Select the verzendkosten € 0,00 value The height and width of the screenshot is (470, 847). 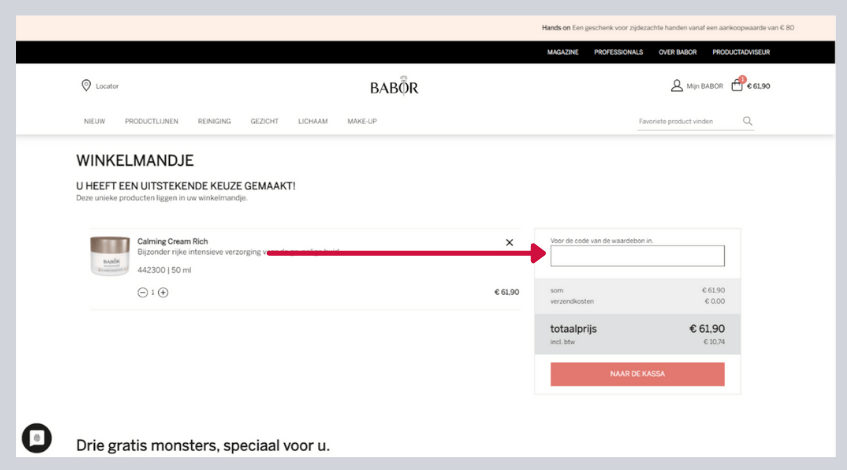tap(715, 301)
